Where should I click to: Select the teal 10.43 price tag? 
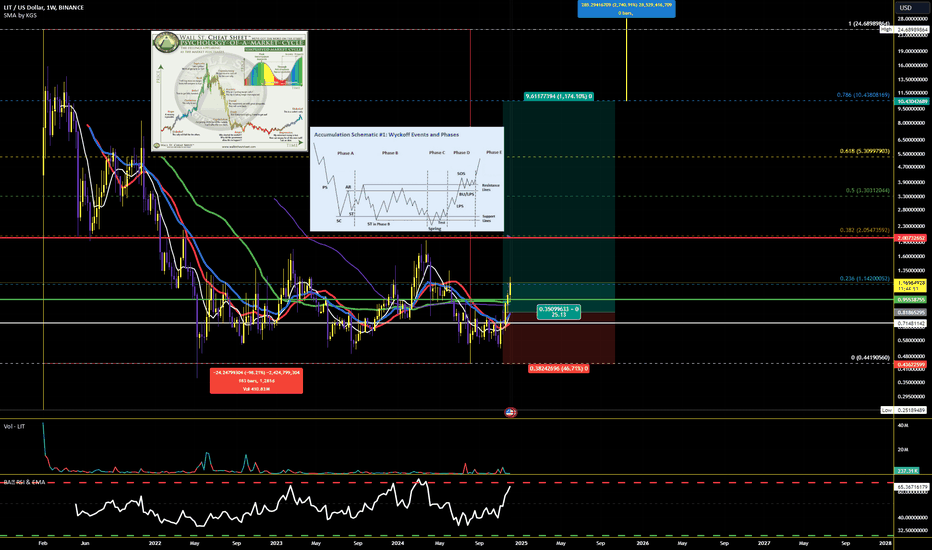click(x=911, y=101)
